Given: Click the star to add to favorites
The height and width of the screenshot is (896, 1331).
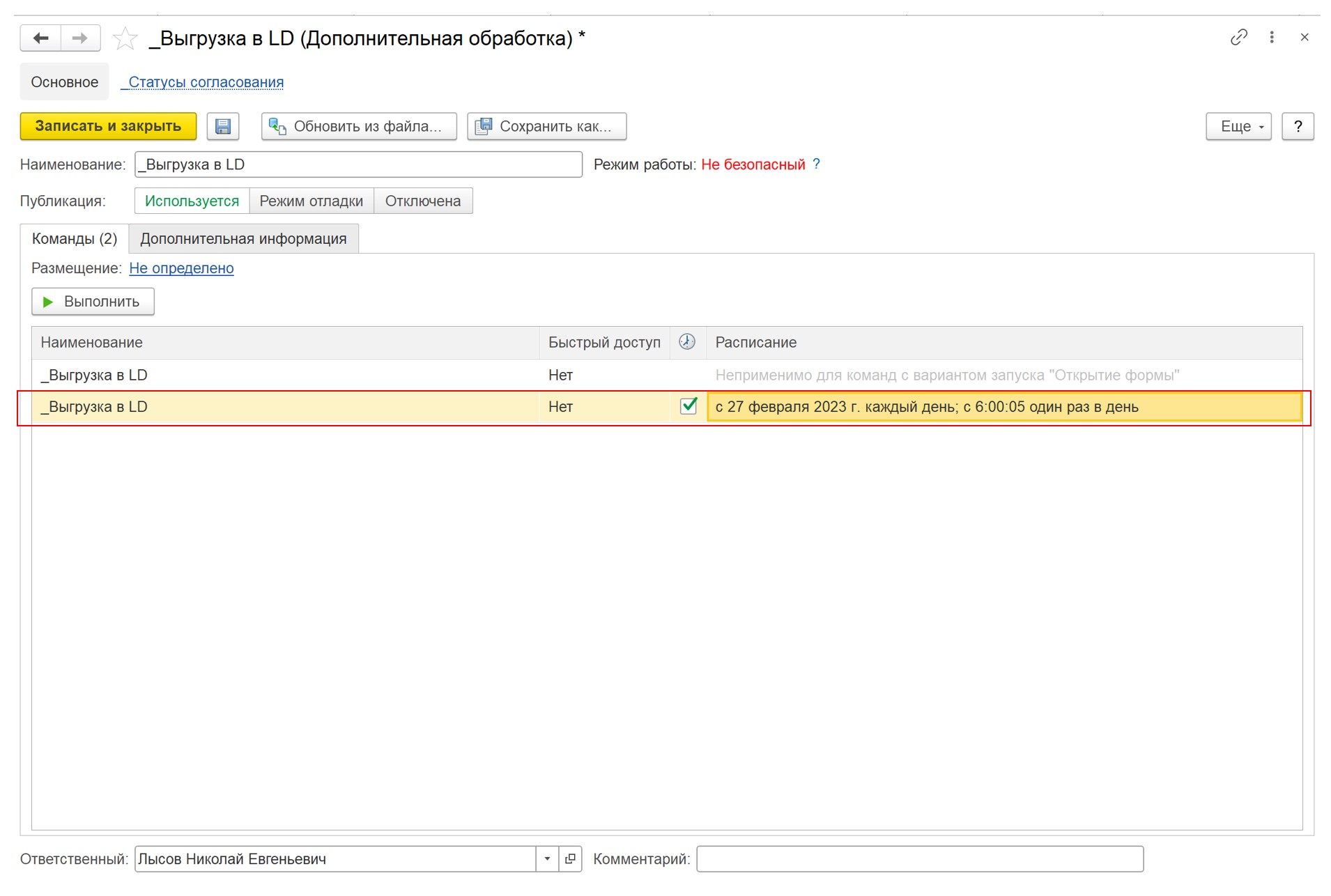Looking at the screenshot, I should point(124,38).
